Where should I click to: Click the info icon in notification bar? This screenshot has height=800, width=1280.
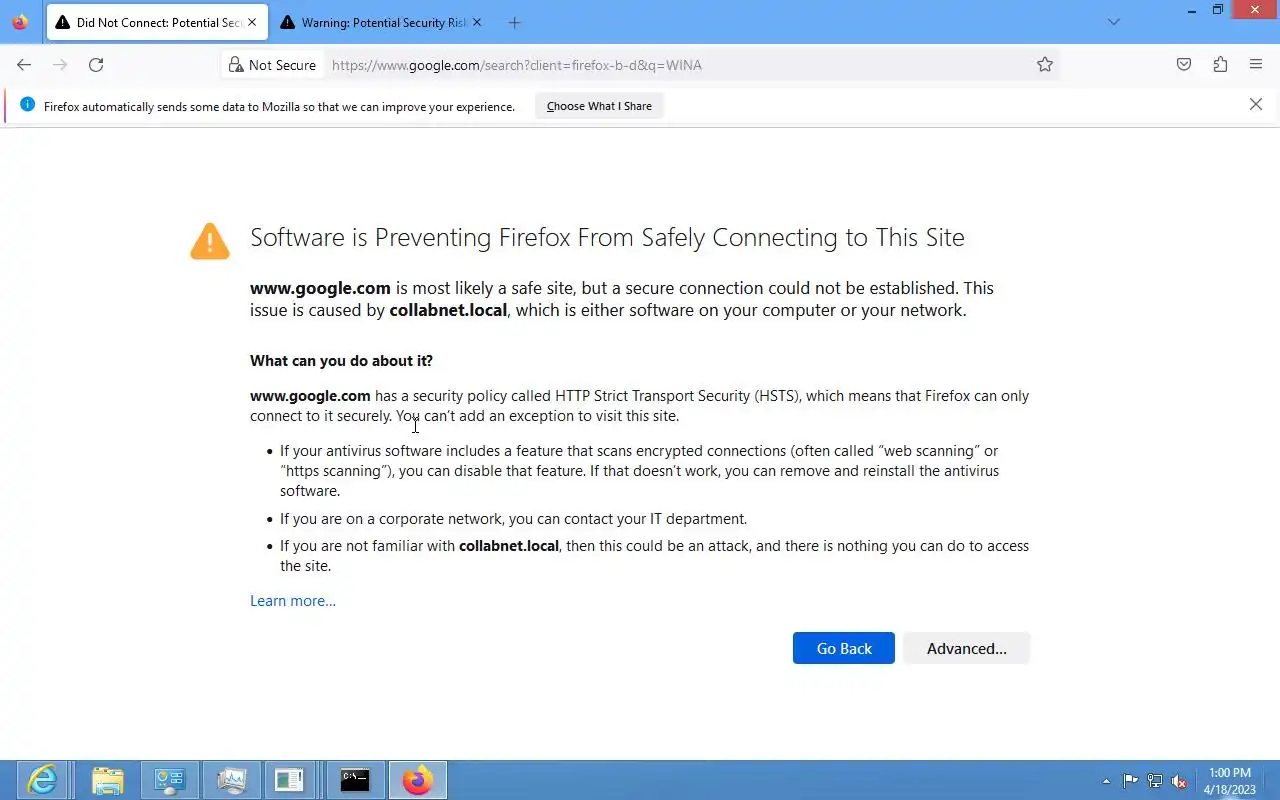point(27,105)
